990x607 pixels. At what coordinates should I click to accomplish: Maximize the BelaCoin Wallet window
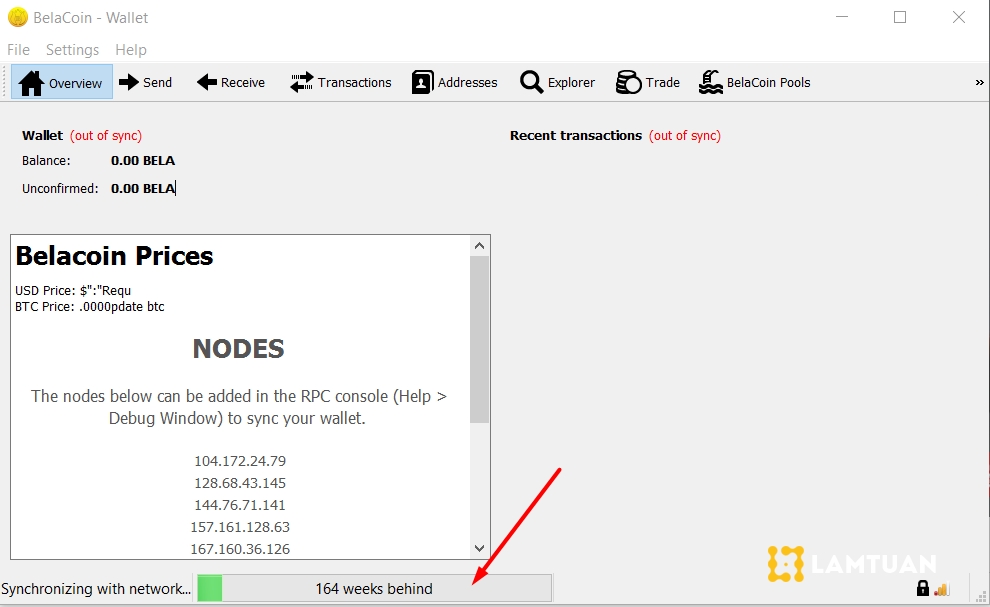click(x=900, y=17)
